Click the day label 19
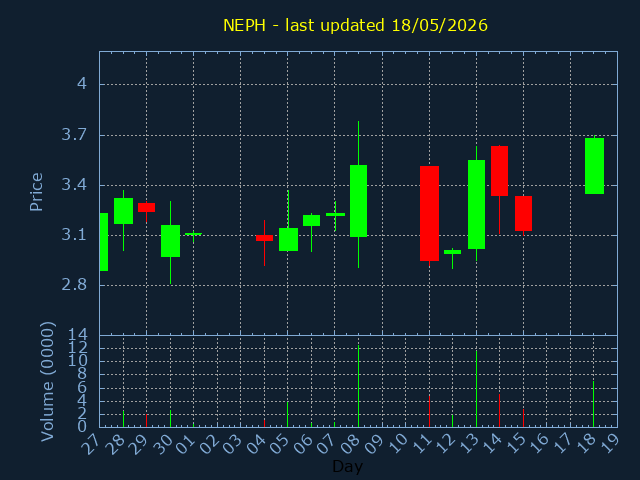 [x=609, y=443]
